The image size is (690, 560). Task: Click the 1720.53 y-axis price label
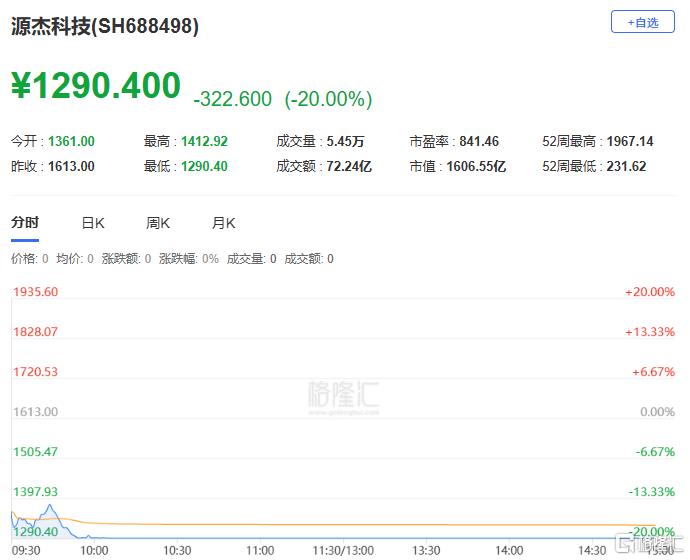[x=35, y=372]
